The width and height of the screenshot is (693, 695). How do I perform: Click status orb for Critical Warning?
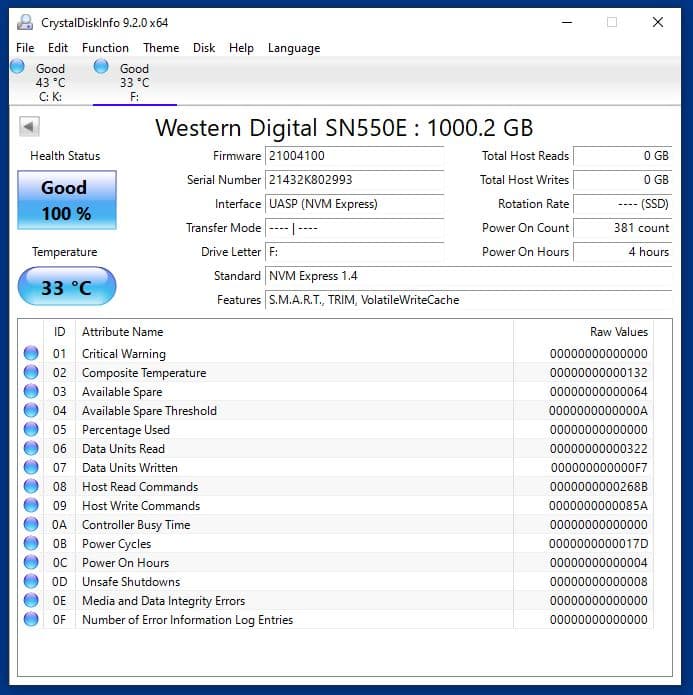tap(31, 353)
